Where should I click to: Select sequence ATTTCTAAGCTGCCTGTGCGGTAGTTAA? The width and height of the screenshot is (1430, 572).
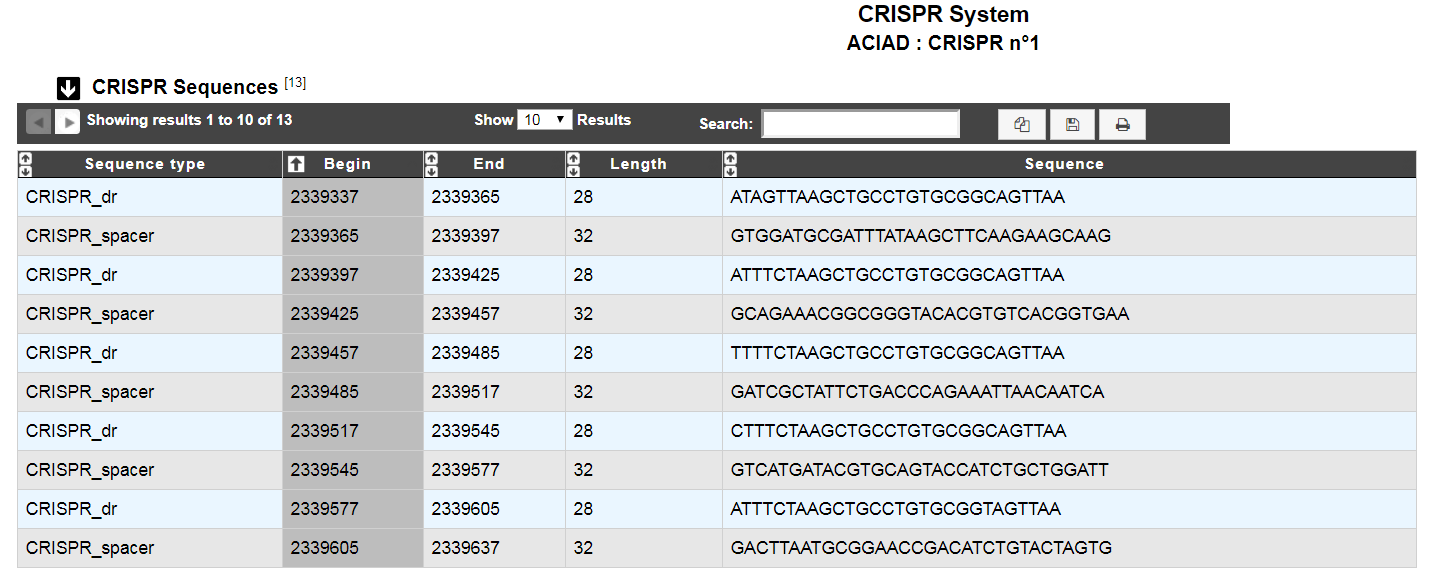tap(895, 509)
